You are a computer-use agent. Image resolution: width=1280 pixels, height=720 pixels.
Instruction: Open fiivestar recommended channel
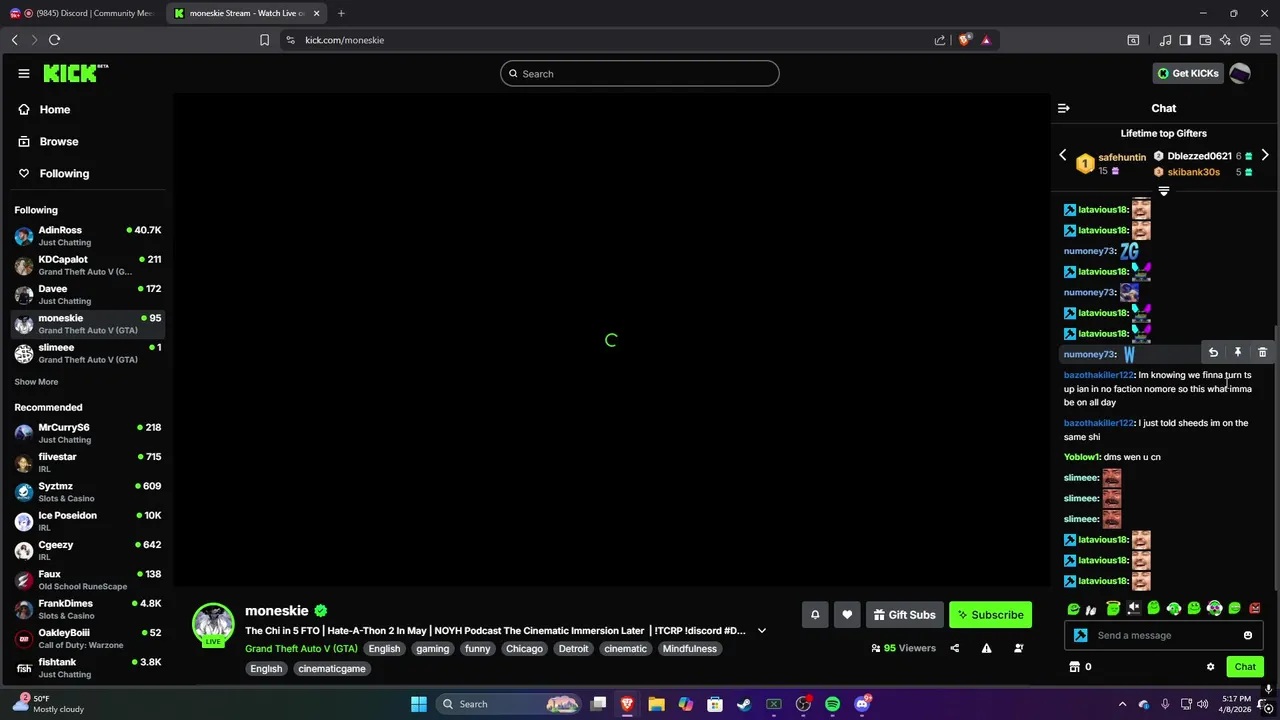coord(88,462)
